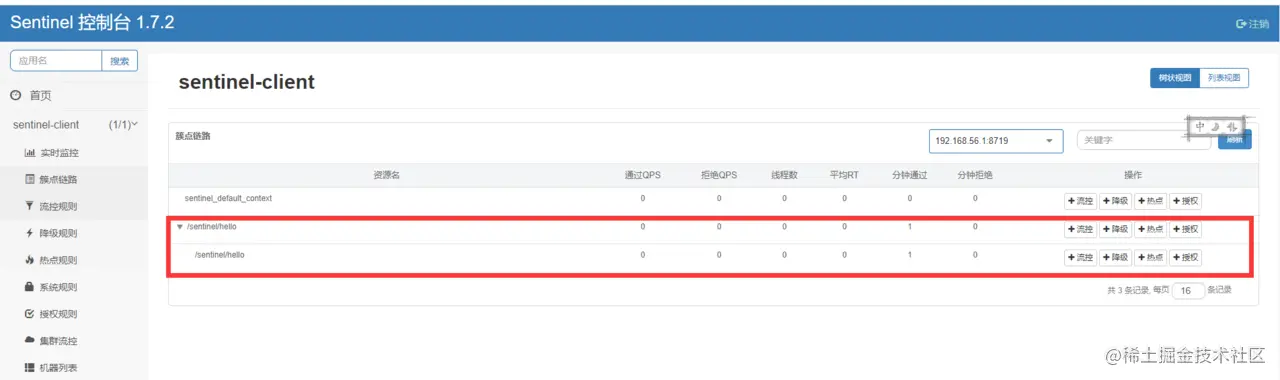
Task: Collapse the /sentinel/hello tree node
Action: pyautogui.click(x=180, y=227)
